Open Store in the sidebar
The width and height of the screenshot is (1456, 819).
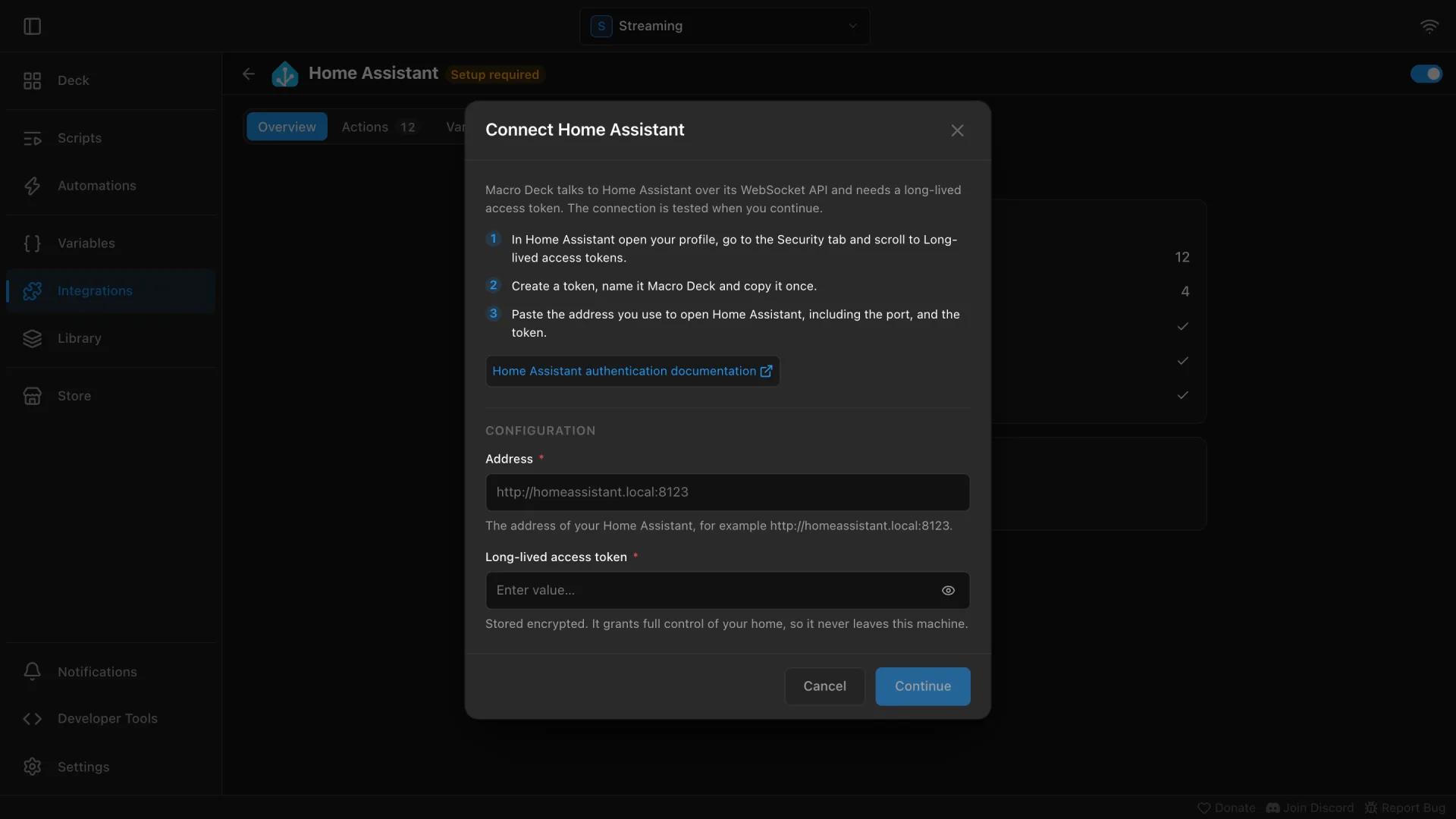(111, 396)
